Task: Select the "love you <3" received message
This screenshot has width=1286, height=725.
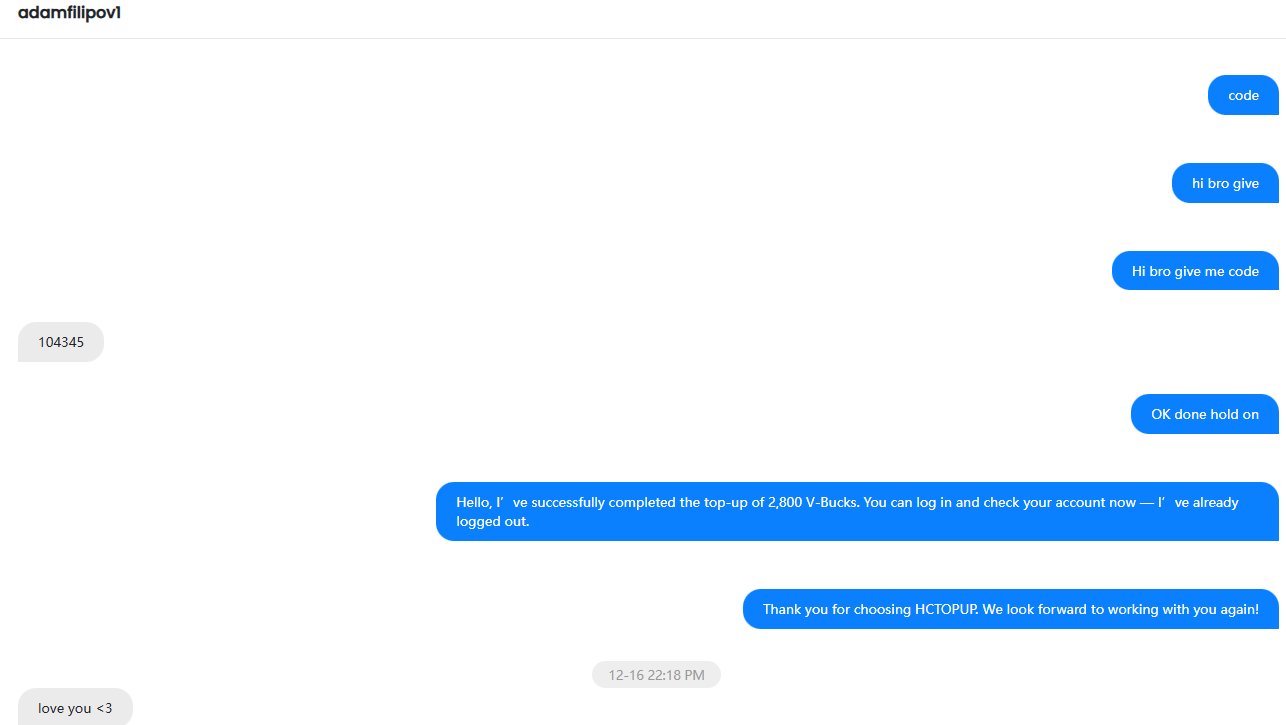Action: coord(75,706)
